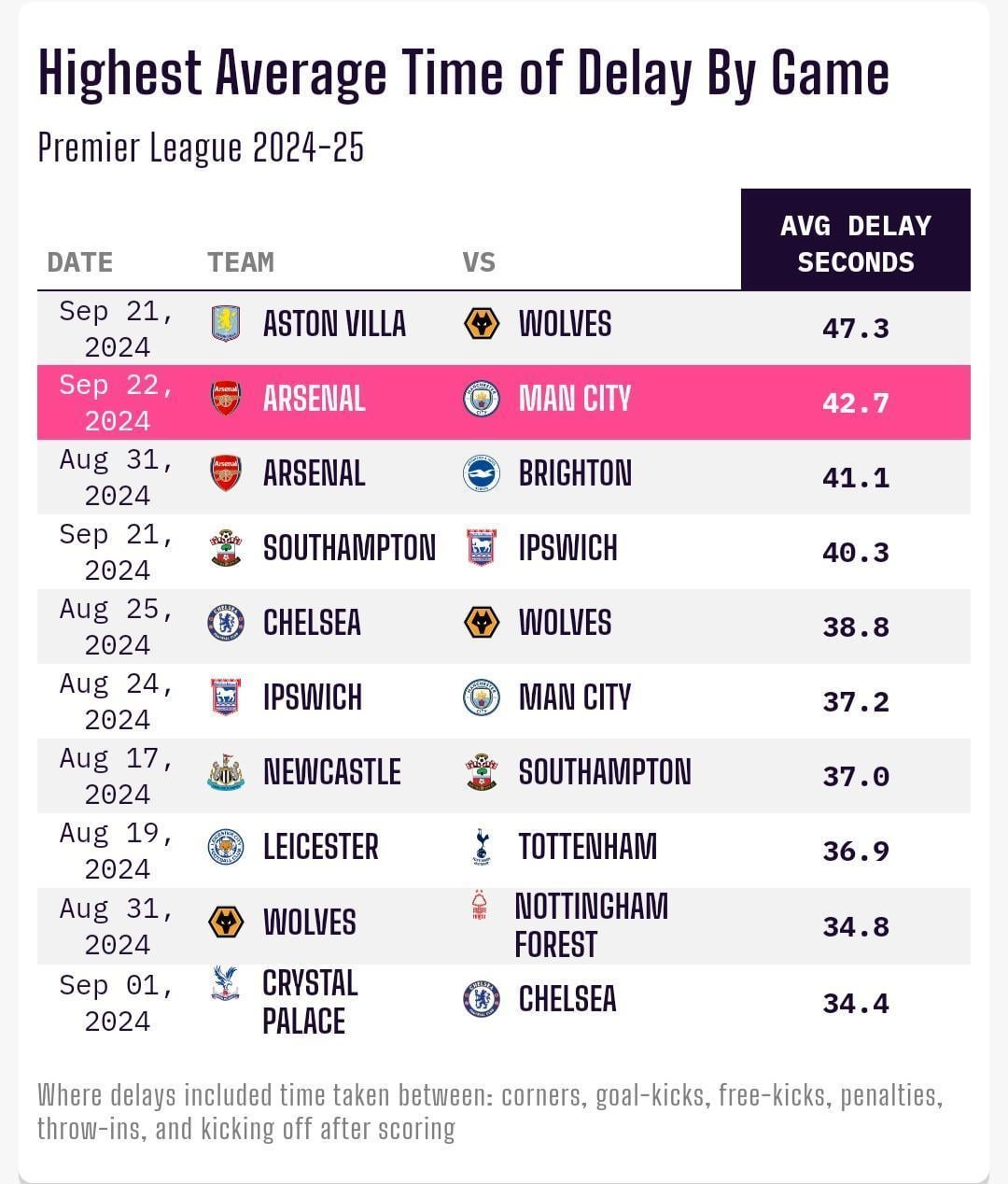The width and height of the screenshot is (1008, 1184).
Task: Click the IPSWICH team name vs Man City
Action: click(x=313, y=698)
